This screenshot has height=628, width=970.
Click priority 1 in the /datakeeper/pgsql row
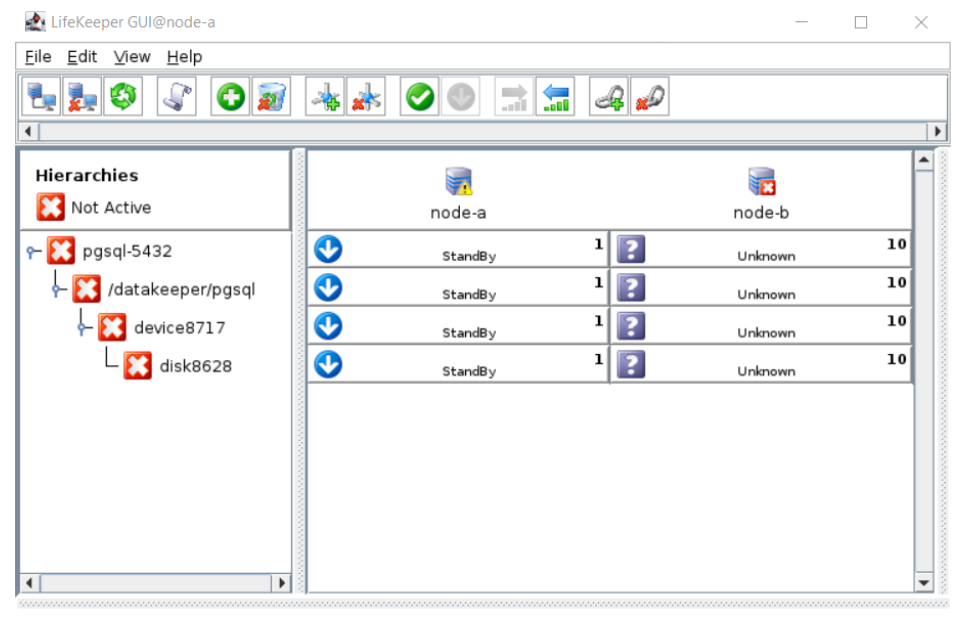598,282
